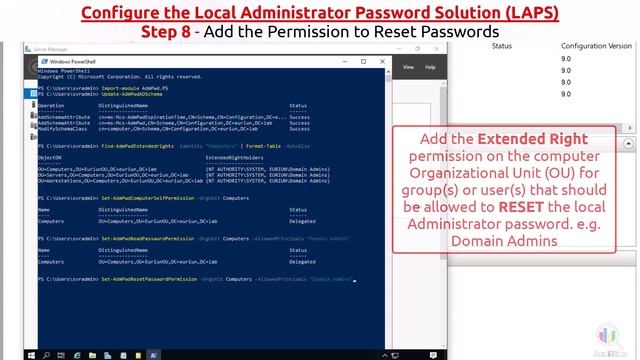Open network status tray icon
Viewport: 640px width, 360px height.
coord(395,356)
